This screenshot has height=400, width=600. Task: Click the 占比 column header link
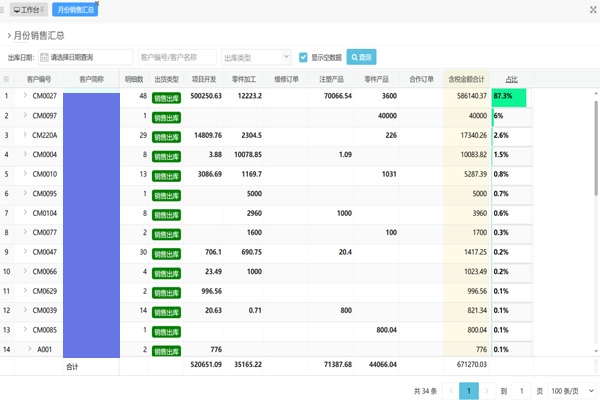tap(511, 79)
